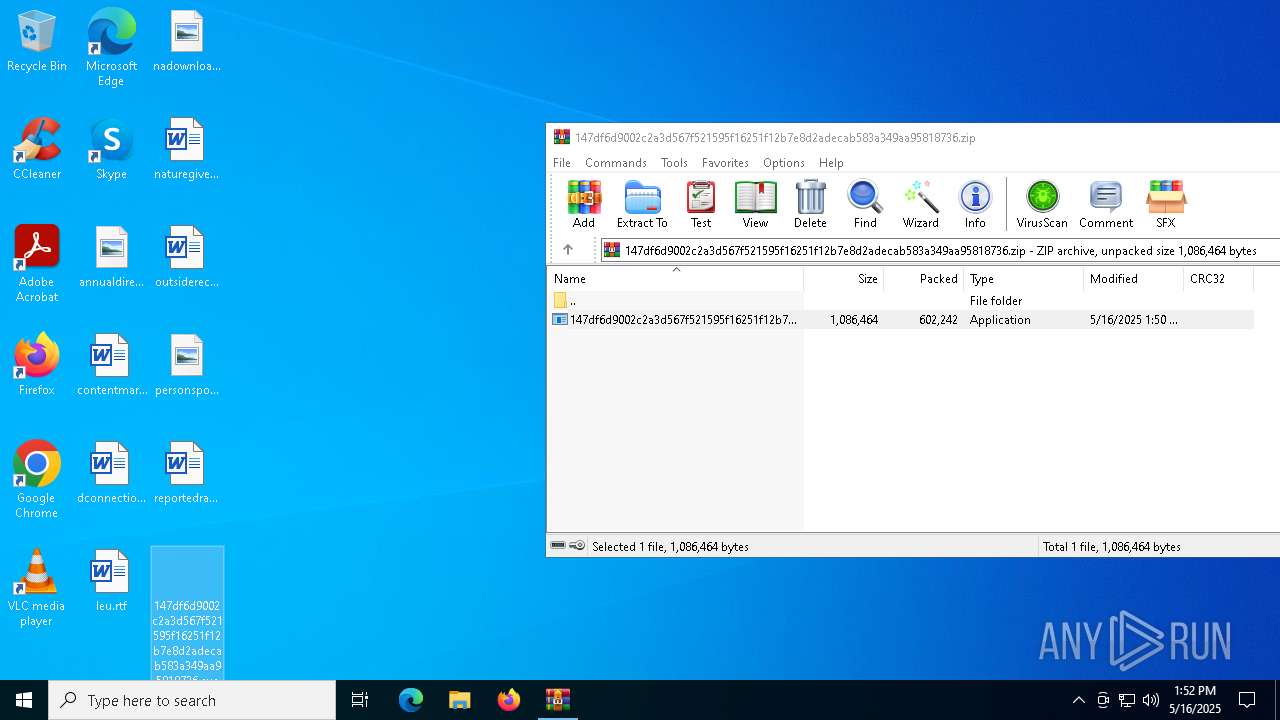Screen dimensions: 1280x720
Task: Open the Find magnifier tool
Action: click(x=865, y=204)
